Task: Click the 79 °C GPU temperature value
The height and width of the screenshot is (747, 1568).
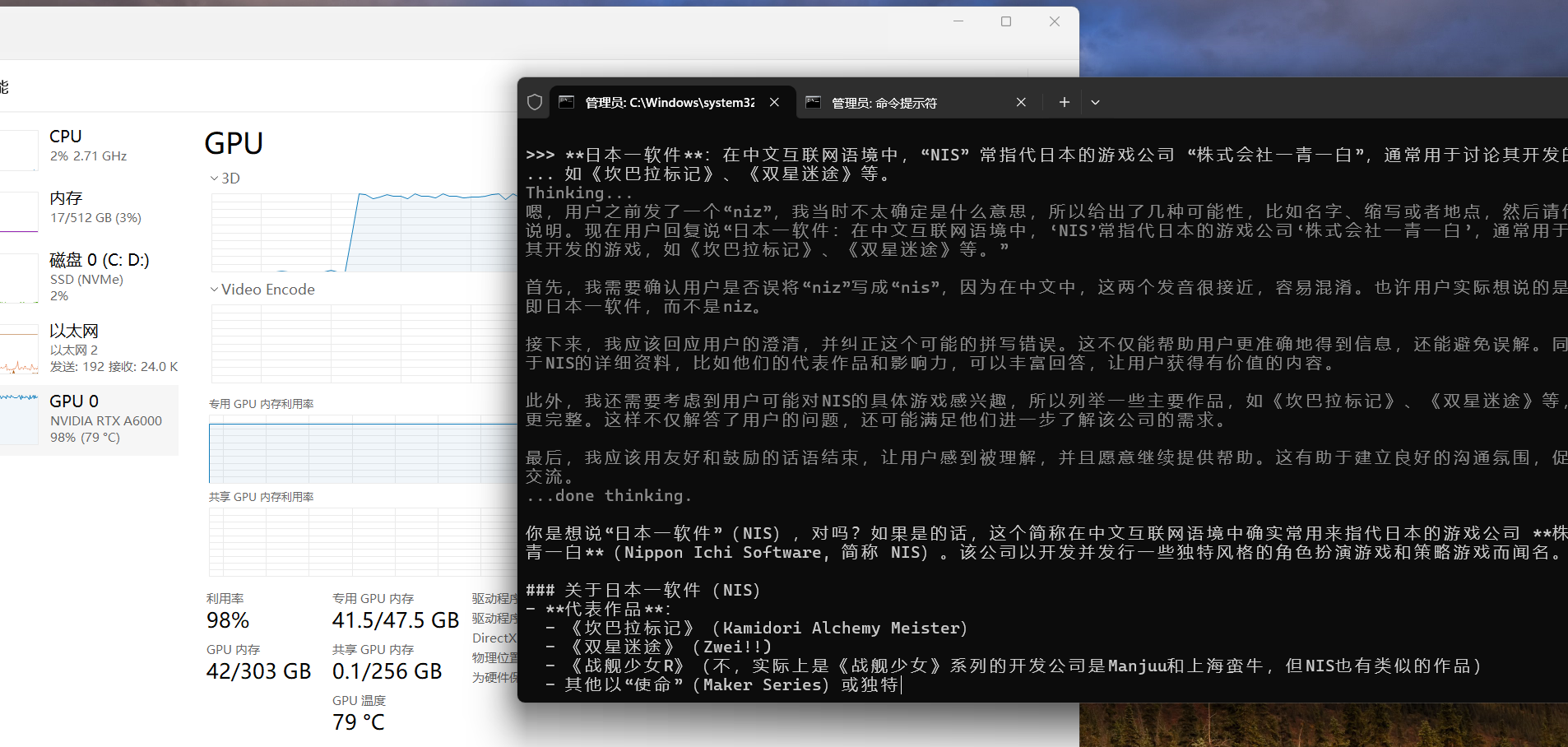Action: [359, 722]
